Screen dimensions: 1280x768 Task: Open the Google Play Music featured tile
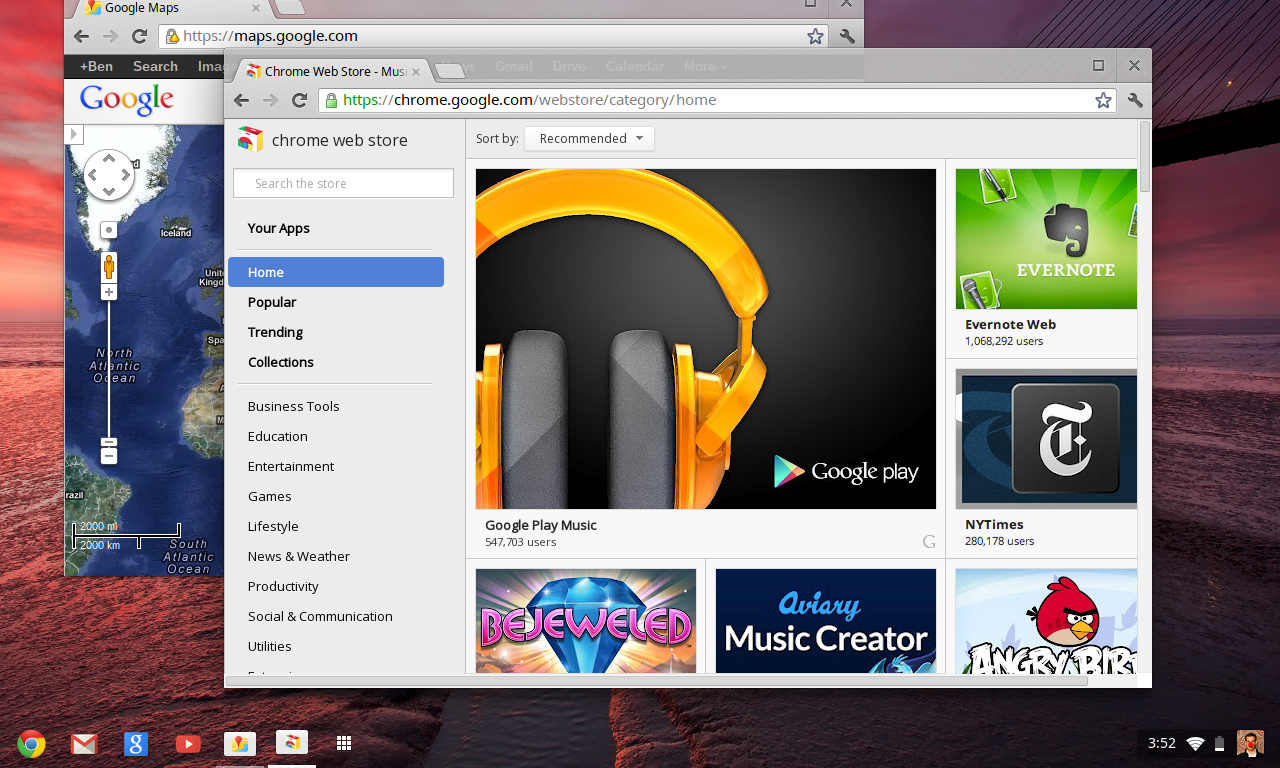pyautogui.click(x=705, y=339)
